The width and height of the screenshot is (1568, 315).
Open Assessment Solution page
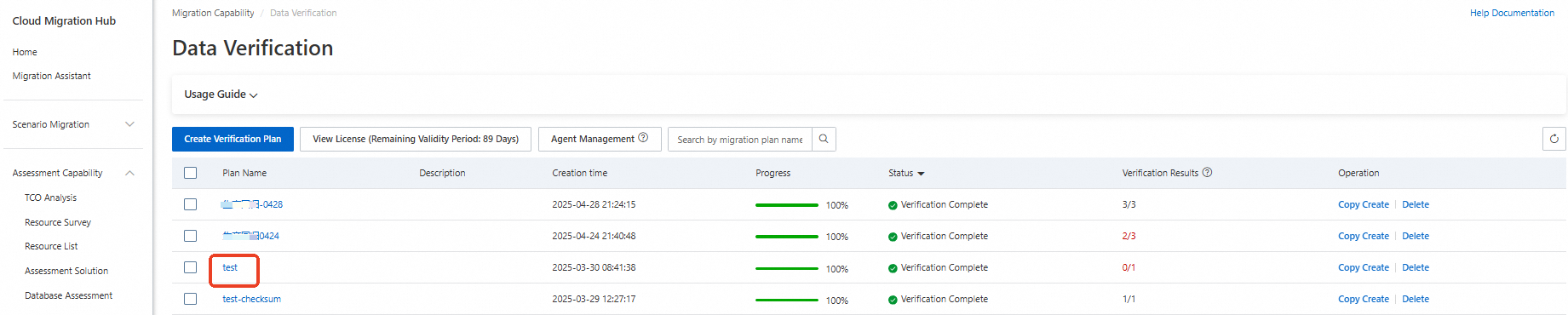click(x=66, y=271)
